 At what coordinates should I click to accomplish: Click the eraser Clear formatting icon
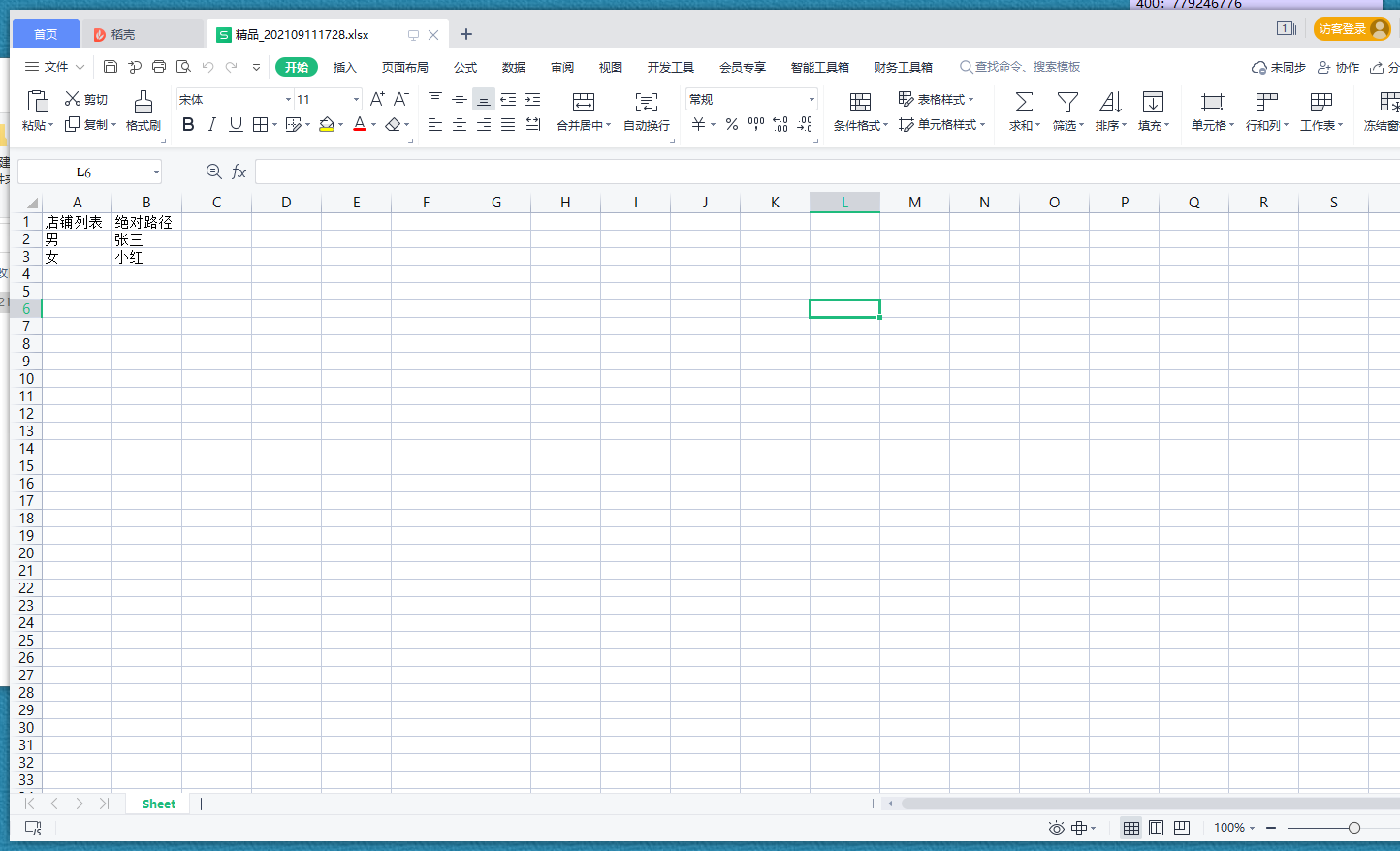[x=393, y=124]
